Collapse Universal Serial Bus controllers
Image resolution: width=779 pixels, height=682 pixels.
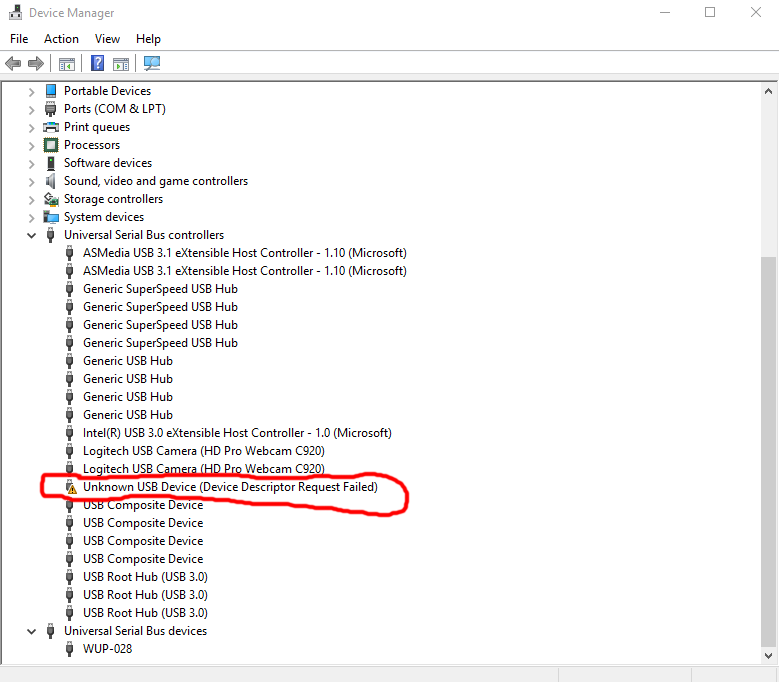tap(31, 235)
